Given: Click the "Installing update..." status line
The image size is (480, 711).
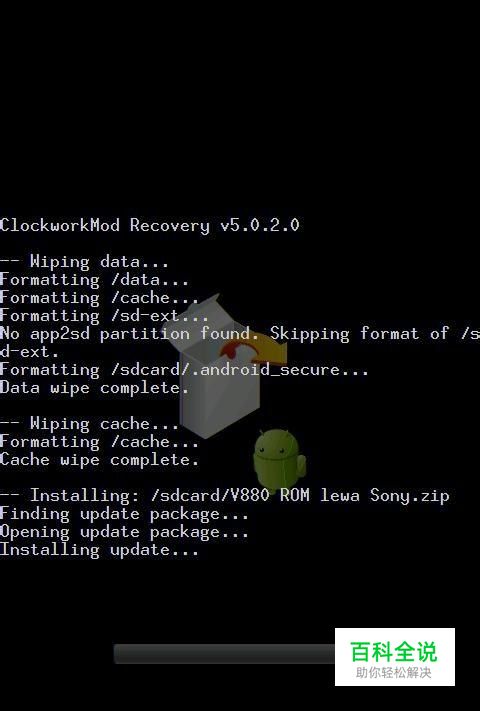Looking at the screenshot, I should 99,550.
